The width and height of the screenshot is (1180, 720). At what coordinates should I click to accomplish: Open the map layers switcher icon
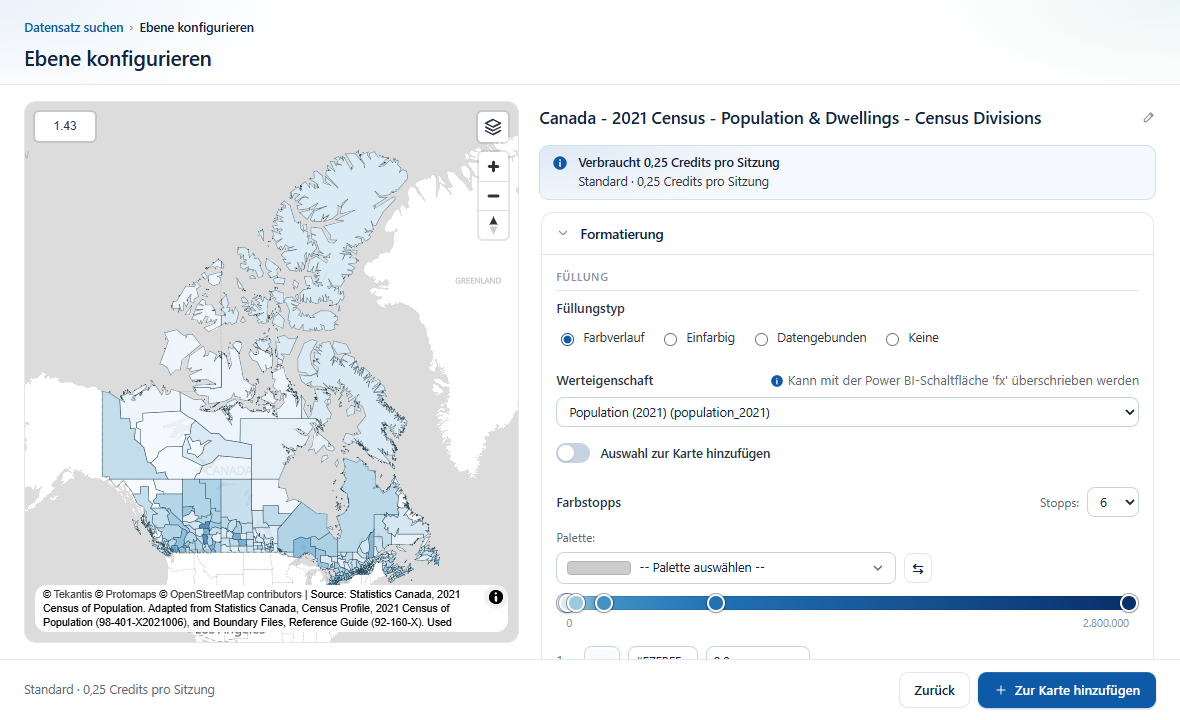(493, 126)
